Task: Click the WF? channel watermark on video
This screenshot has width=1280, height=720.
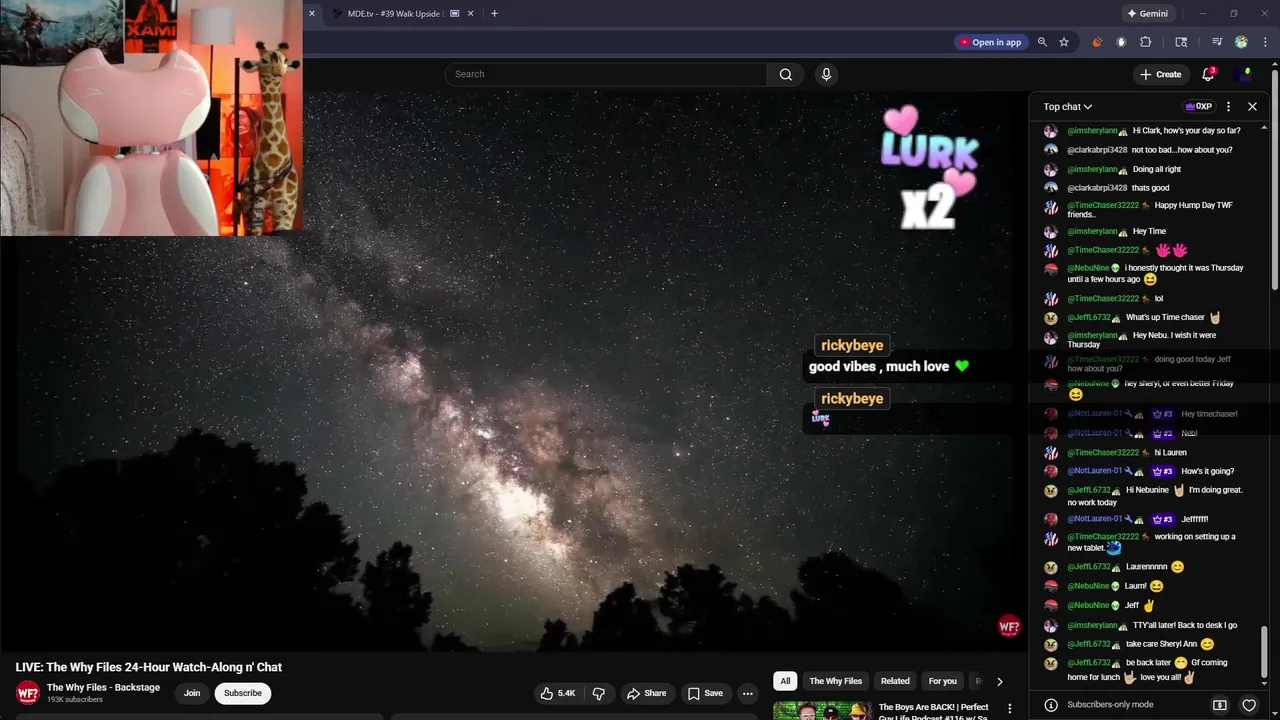Action: click(1009, 627)
